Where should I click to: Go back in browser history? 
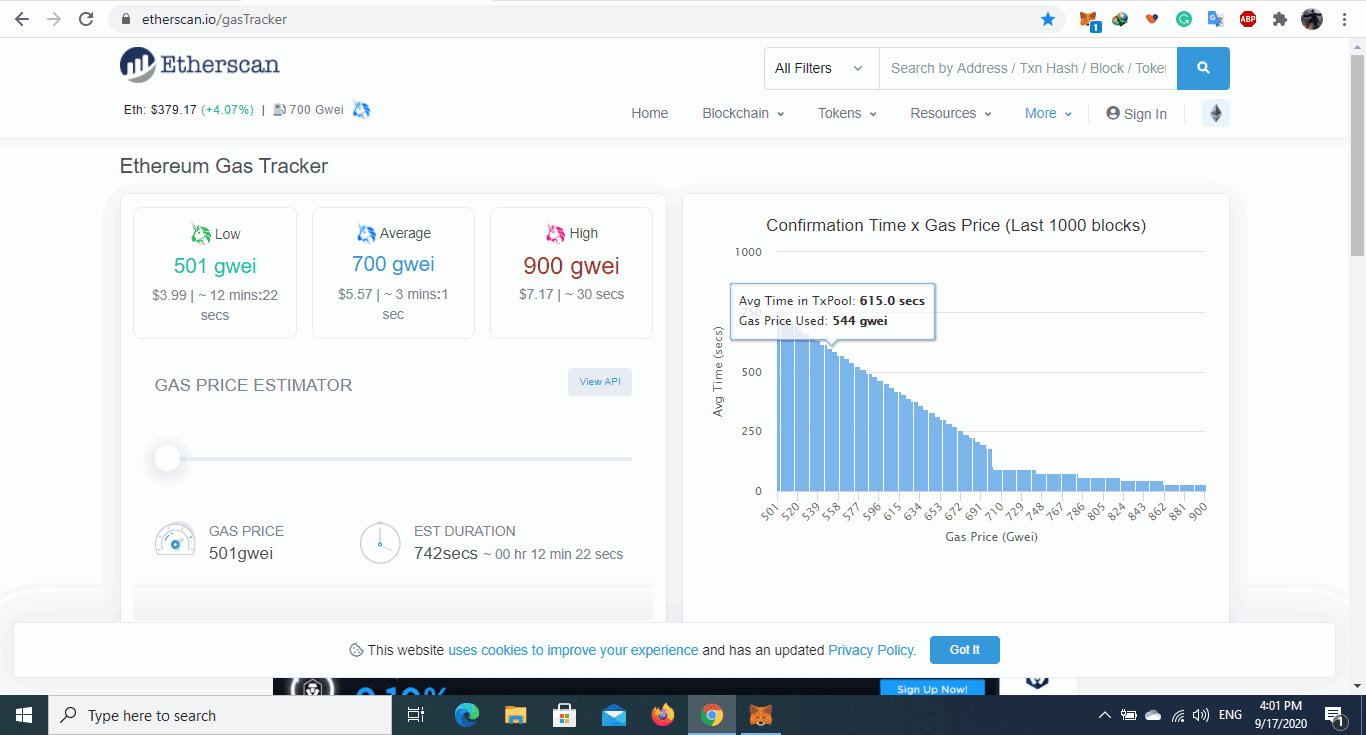pyautogui.click(x=22, y=19)
